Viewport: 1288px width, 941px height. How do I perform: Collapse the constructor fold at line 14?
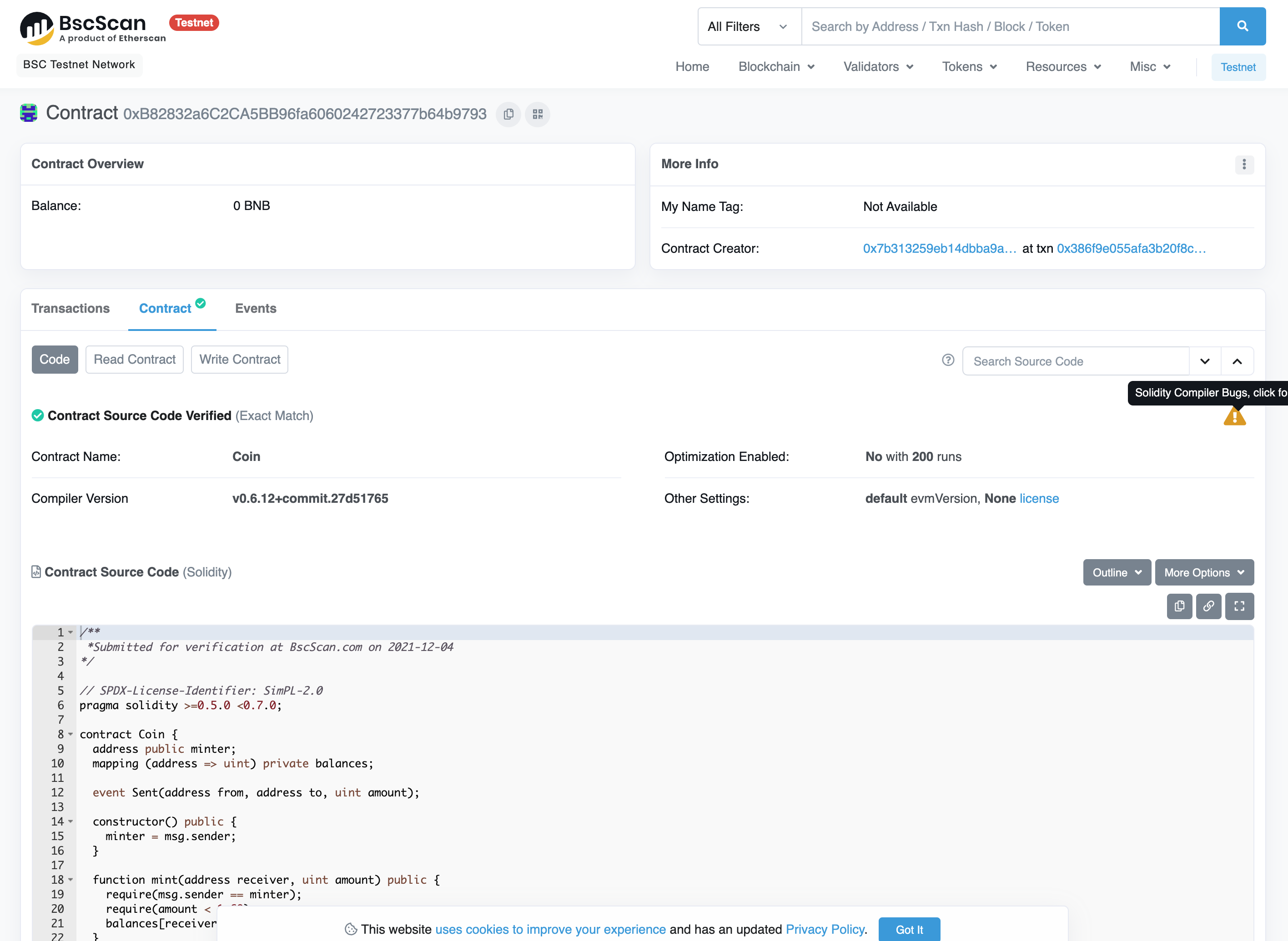click(70, 821)
